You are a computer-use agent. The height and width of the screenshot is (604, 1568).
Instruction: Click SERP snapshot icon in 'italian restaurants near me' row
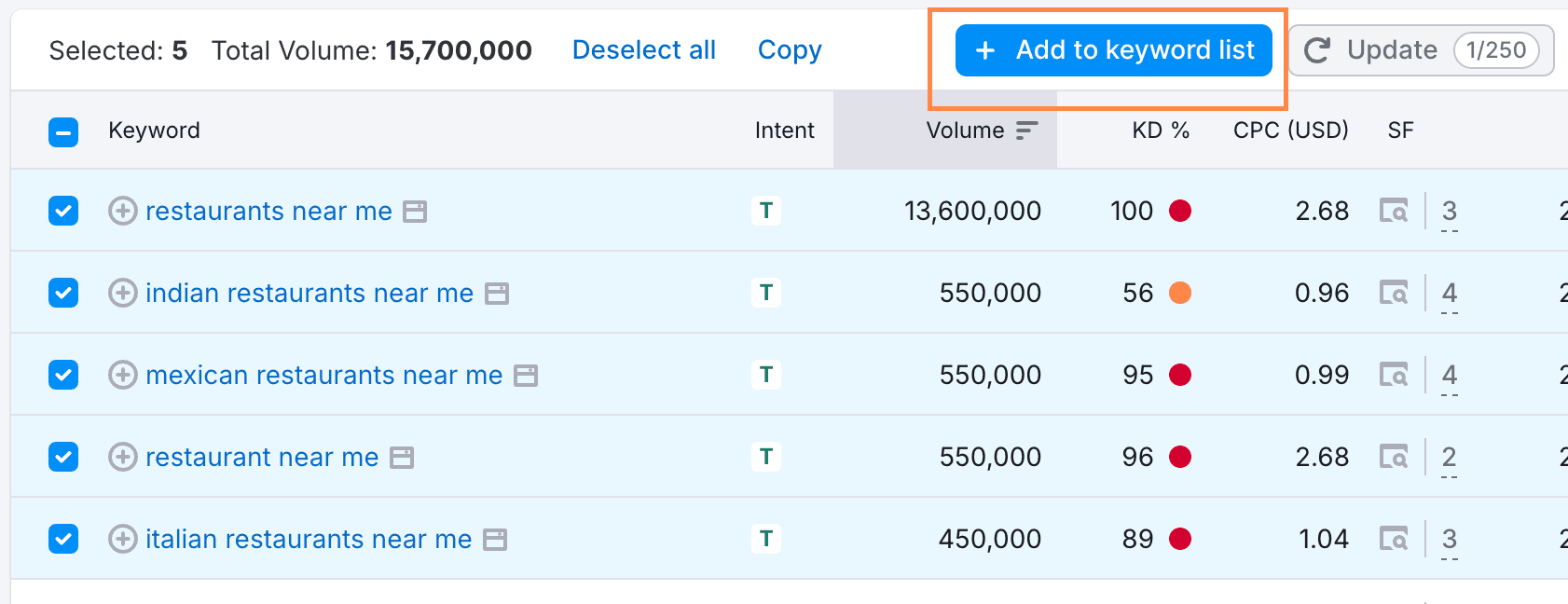(x=1394, y=540)
